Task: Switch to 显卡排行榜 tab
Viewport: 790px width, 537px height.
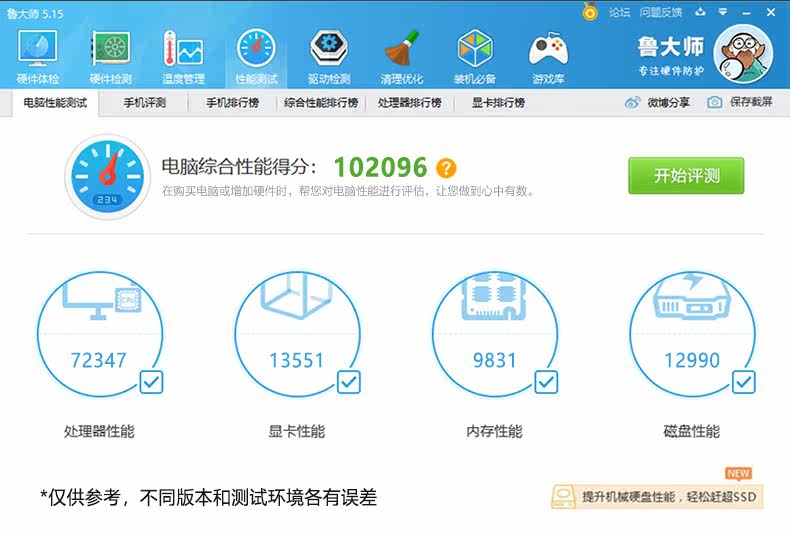Action: (x=498, y=103)
